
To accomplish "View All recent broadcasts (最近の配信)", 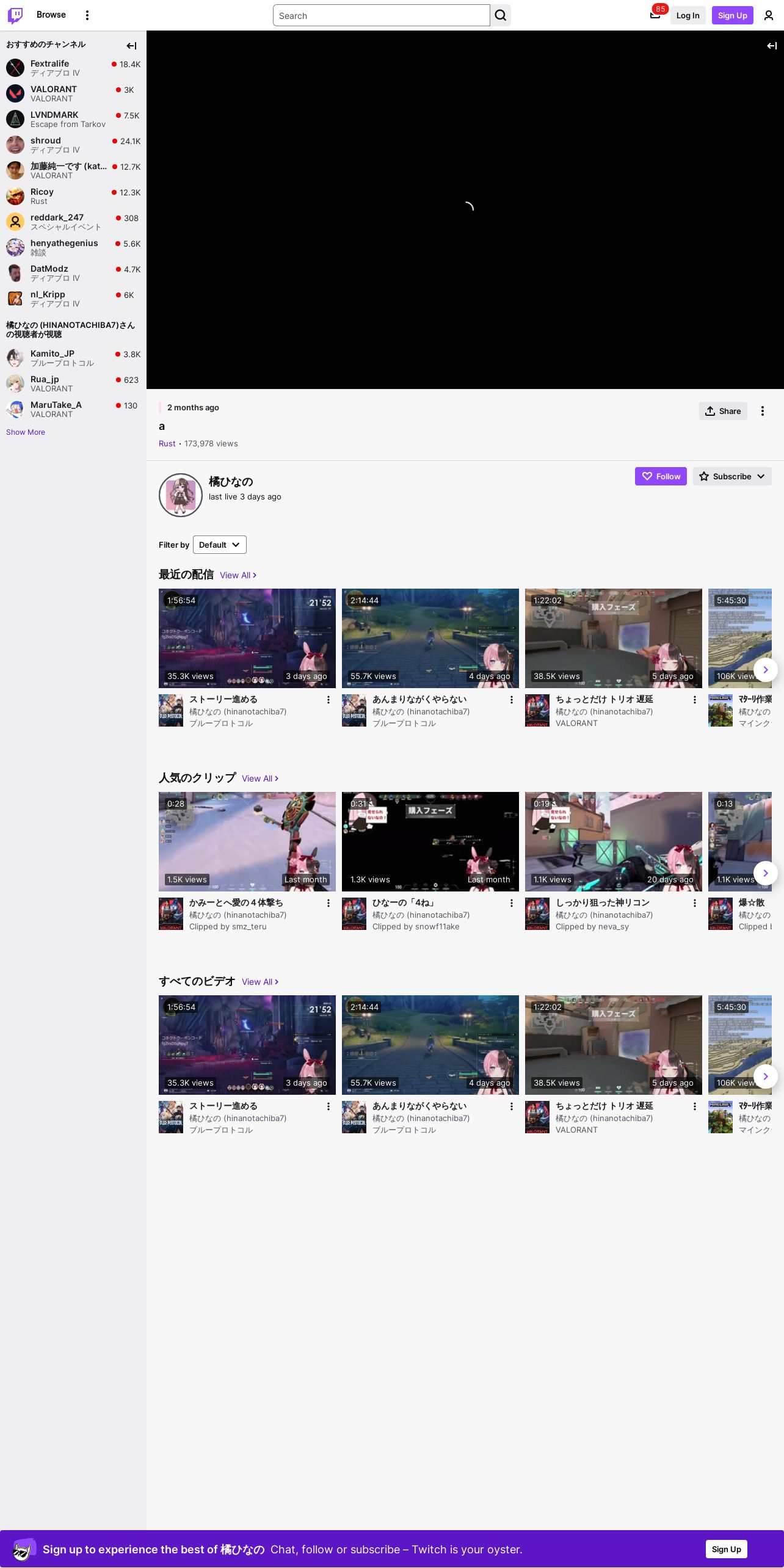I will point(238,575).
